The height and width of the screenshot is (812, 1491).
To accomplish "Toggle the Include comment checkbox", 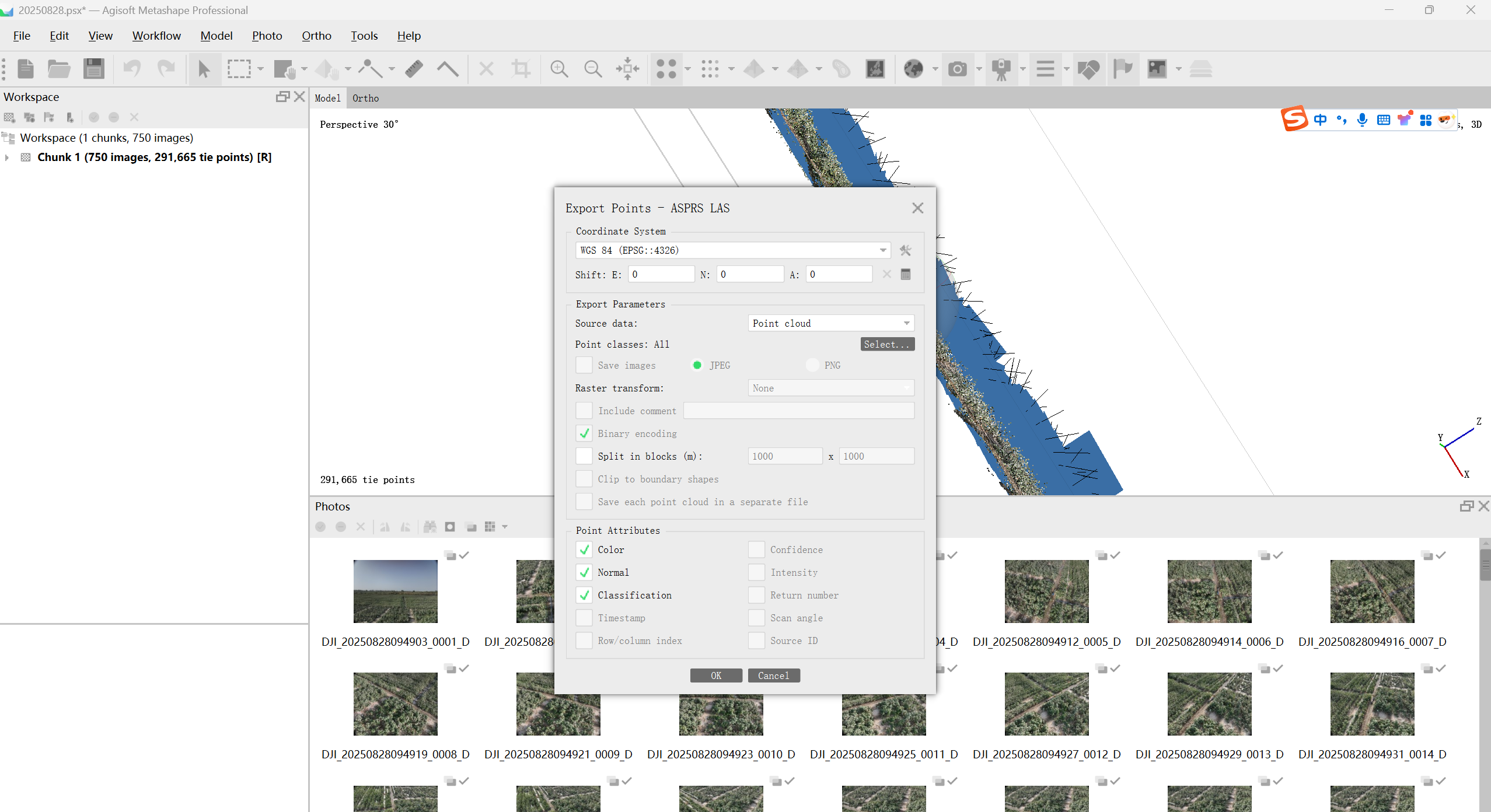I will pyautogui.click(x=584, y=411).
